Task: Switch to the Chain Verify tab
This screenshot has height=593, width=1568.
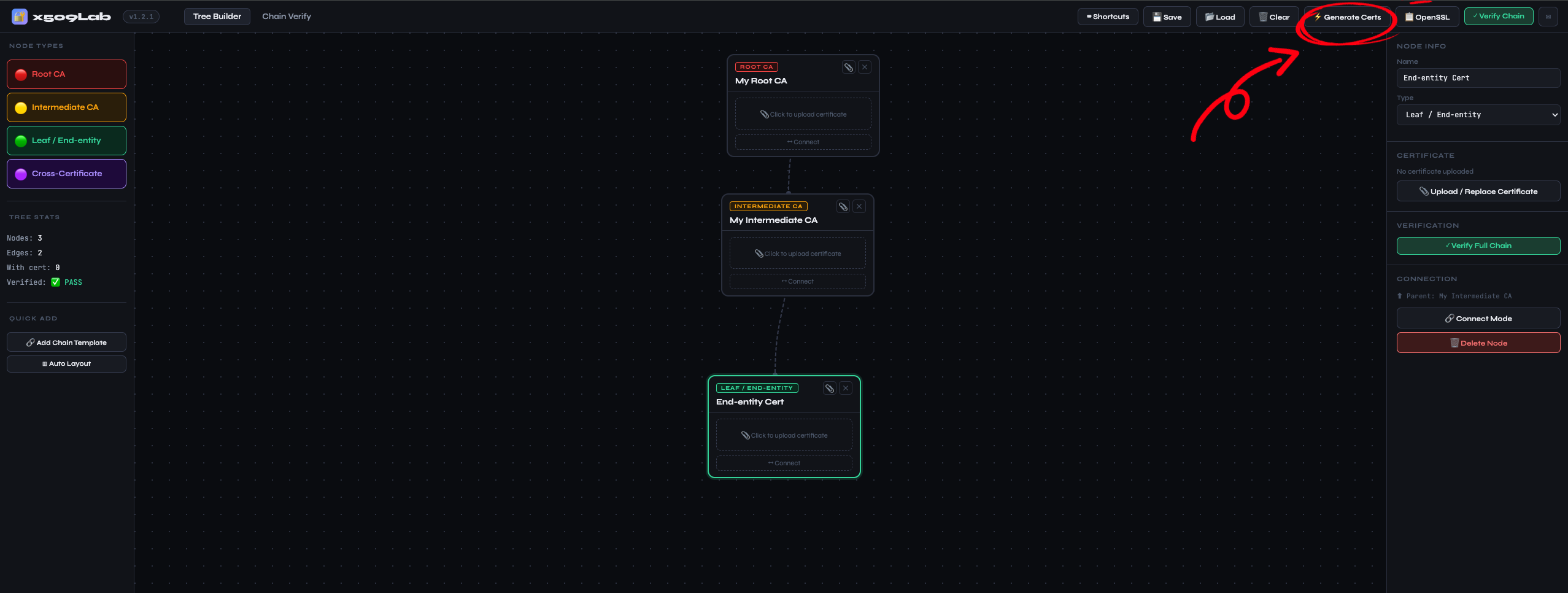Action: [x=287, y=17]
